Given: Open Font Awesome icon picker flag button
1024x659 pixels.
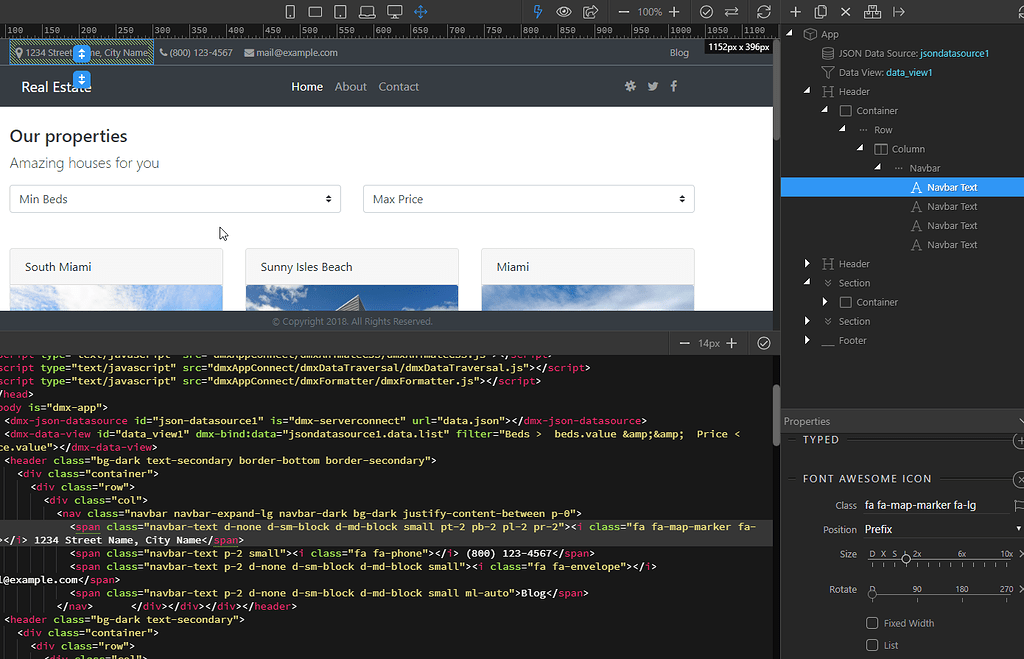Looking at the screenshot, I should [x=1018, y=506].
